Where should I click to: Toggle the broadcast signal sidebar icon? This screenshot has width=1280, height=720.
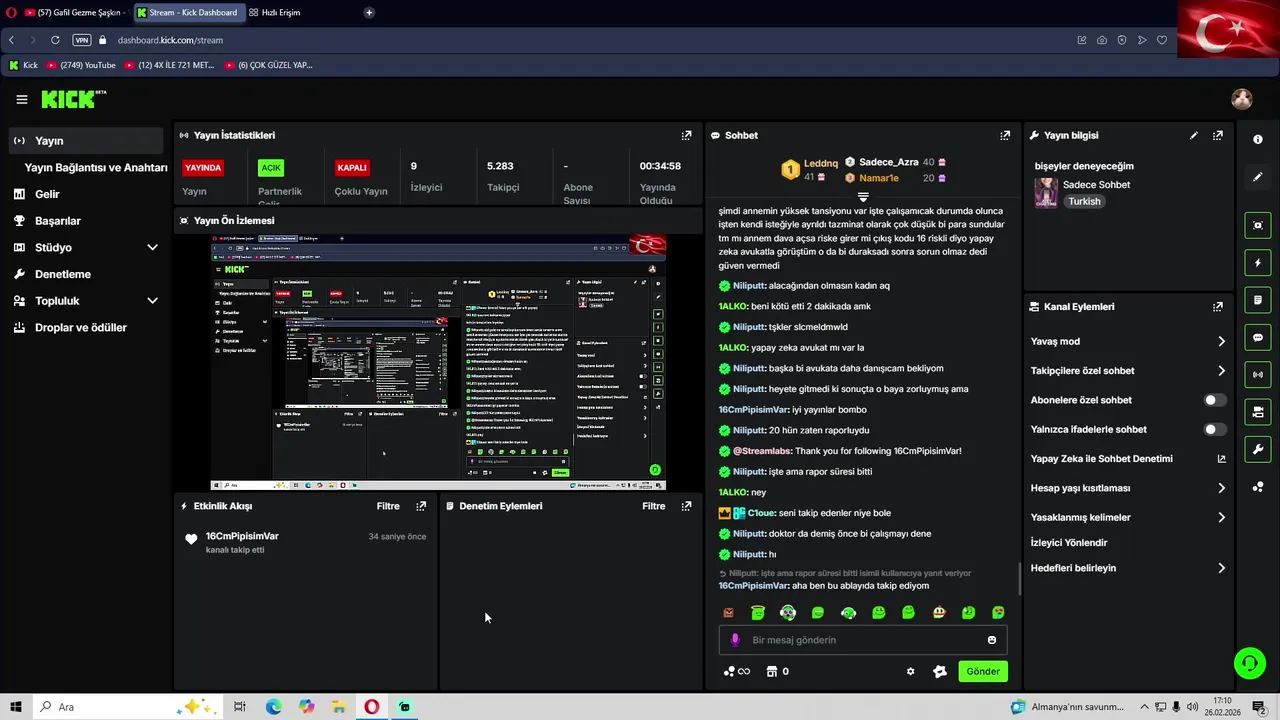1258,375
